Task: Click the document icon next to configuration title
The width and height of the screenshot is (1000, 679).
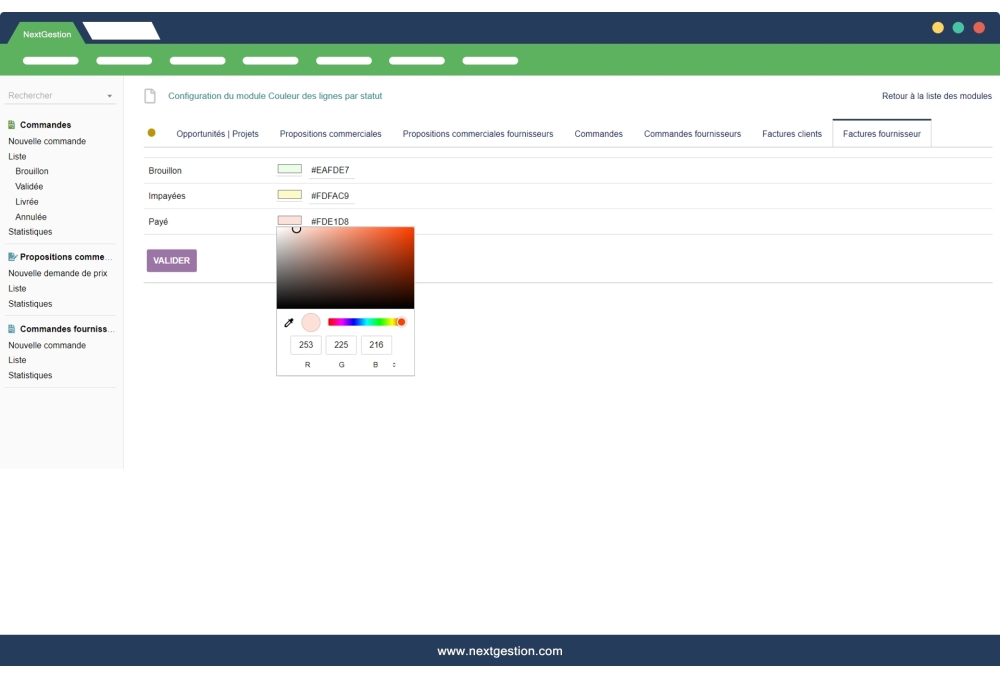Action: click(x=150, y=95)
